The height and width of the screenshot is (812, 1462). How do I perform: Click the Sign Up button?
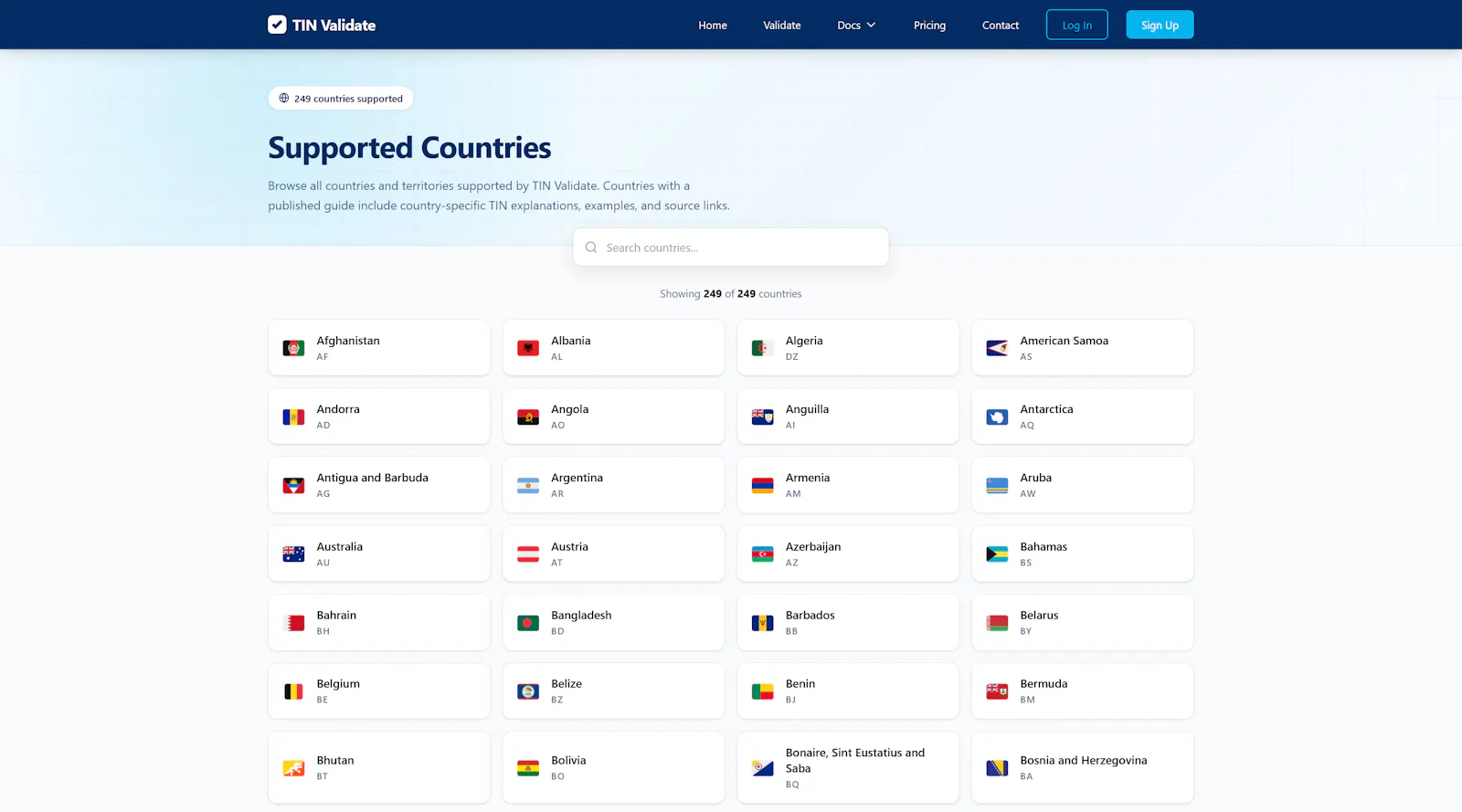point(1160,25)
